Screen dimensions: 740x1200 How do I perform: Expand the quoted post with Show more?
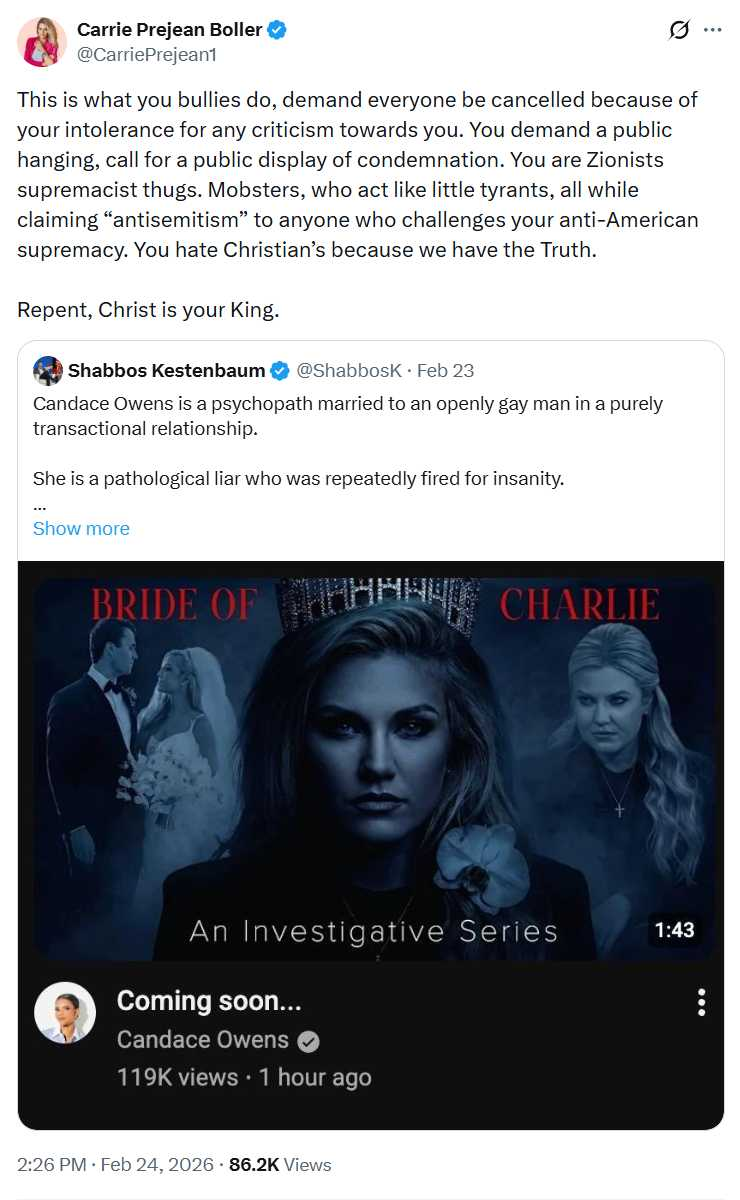[x=81, y=528]
